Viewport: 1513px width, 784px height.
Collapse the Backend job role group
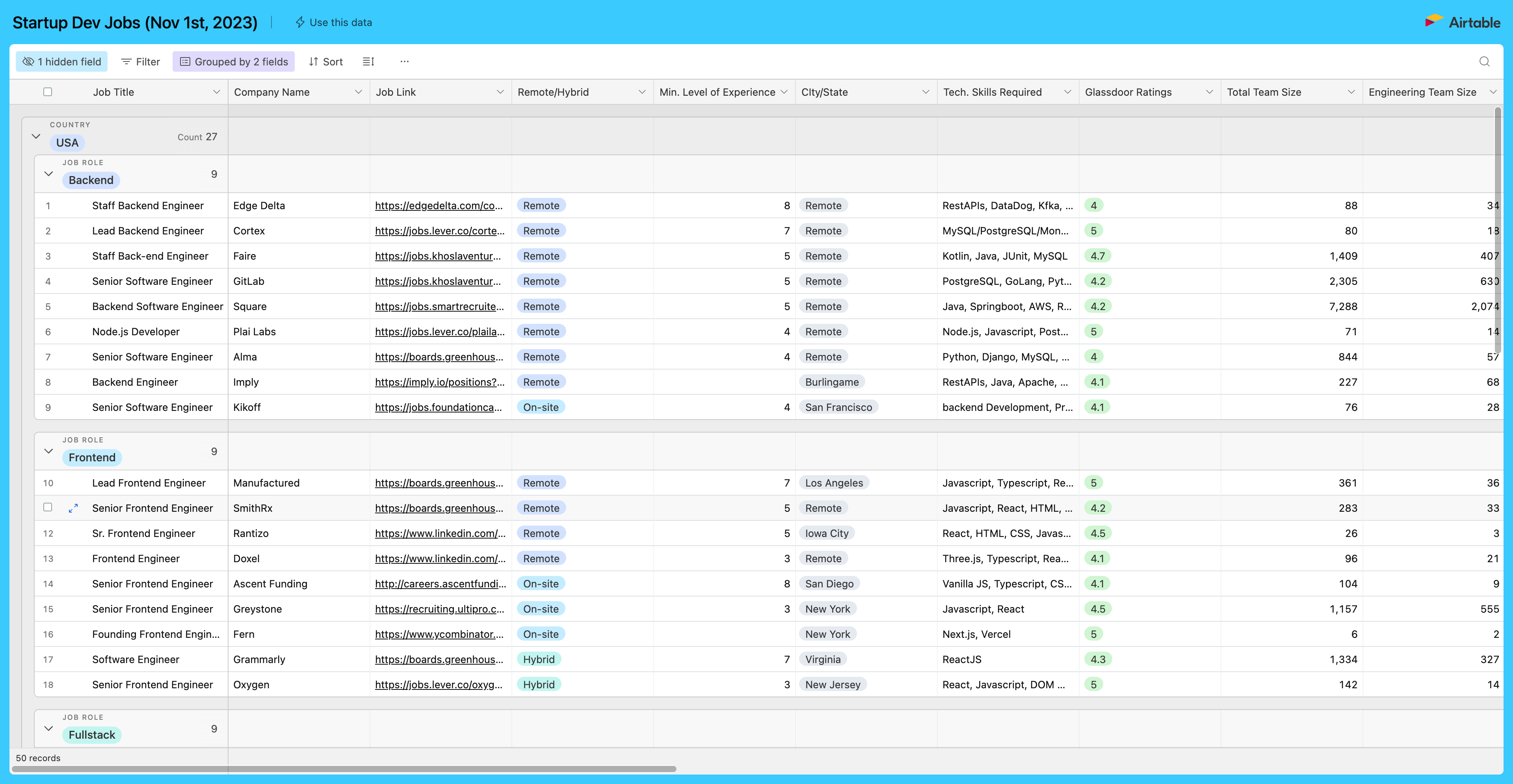click(x=49, y=174)
